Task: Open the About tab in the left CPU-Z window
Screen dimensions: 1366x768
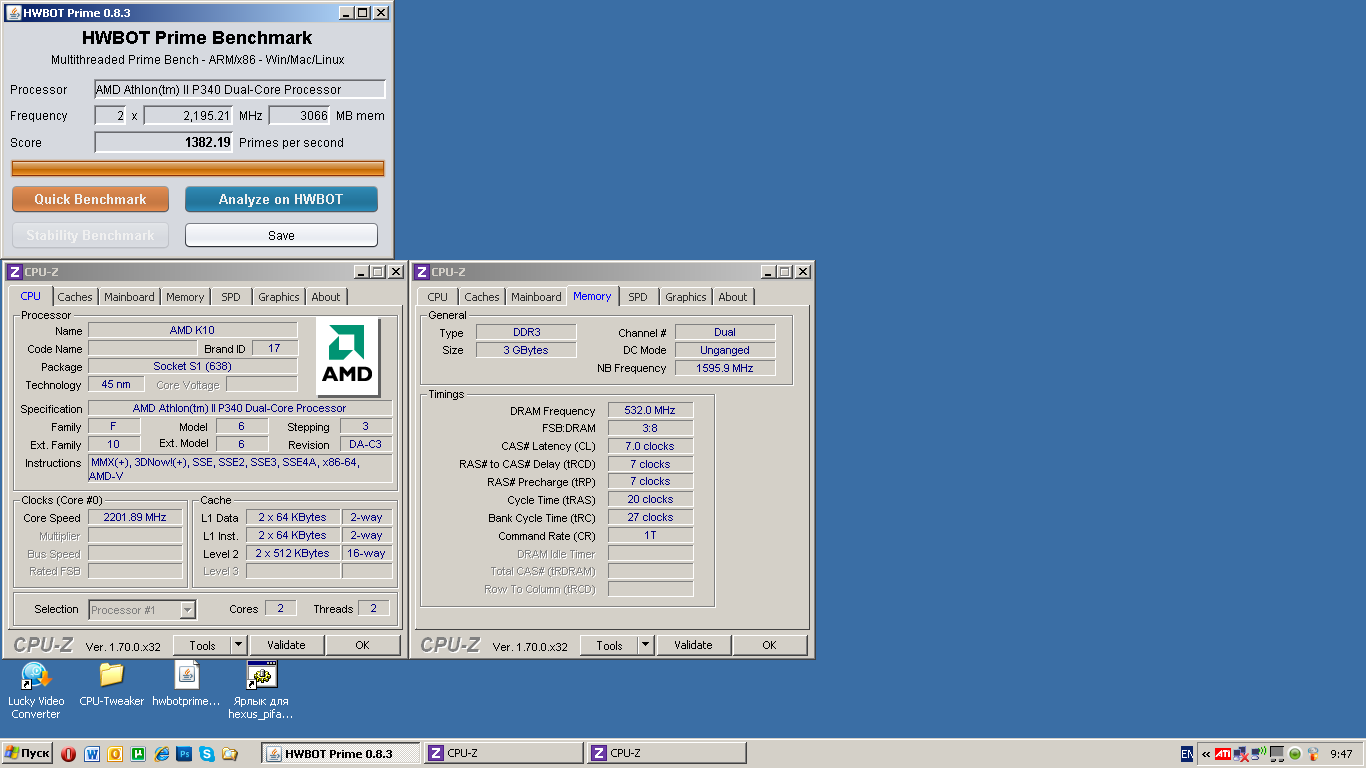Action: tap(326, 297)
